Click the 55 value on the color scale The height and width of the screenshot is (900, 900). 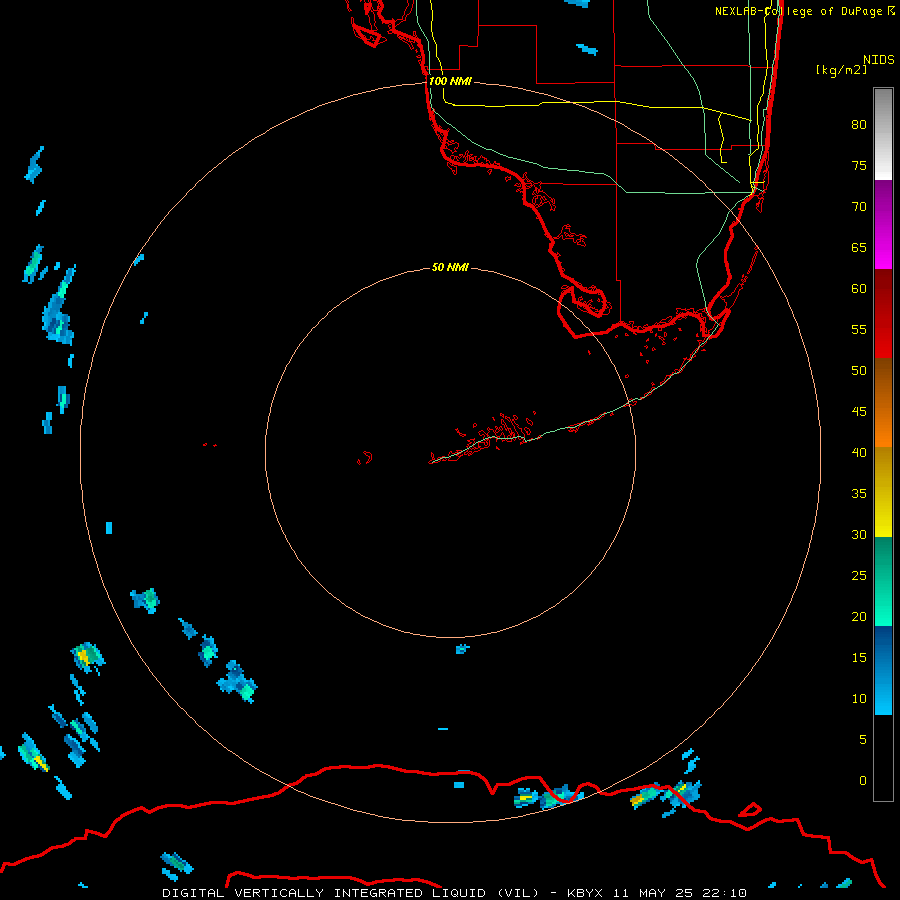click(x=859, y=329)
